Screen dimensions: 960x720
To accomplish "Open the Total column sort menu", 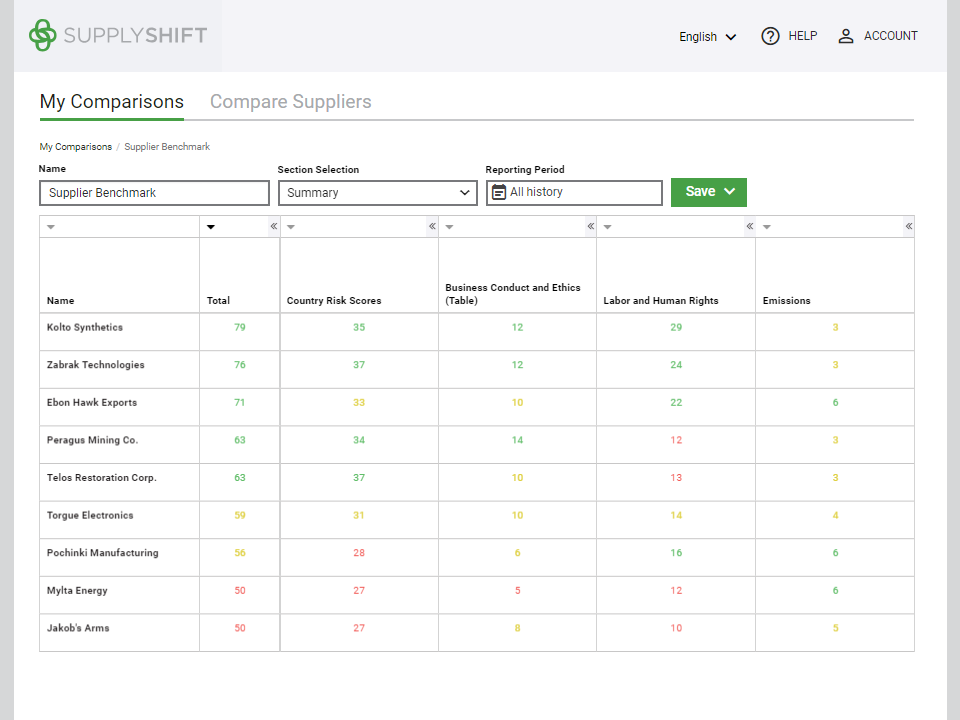I will pos(211,227).
